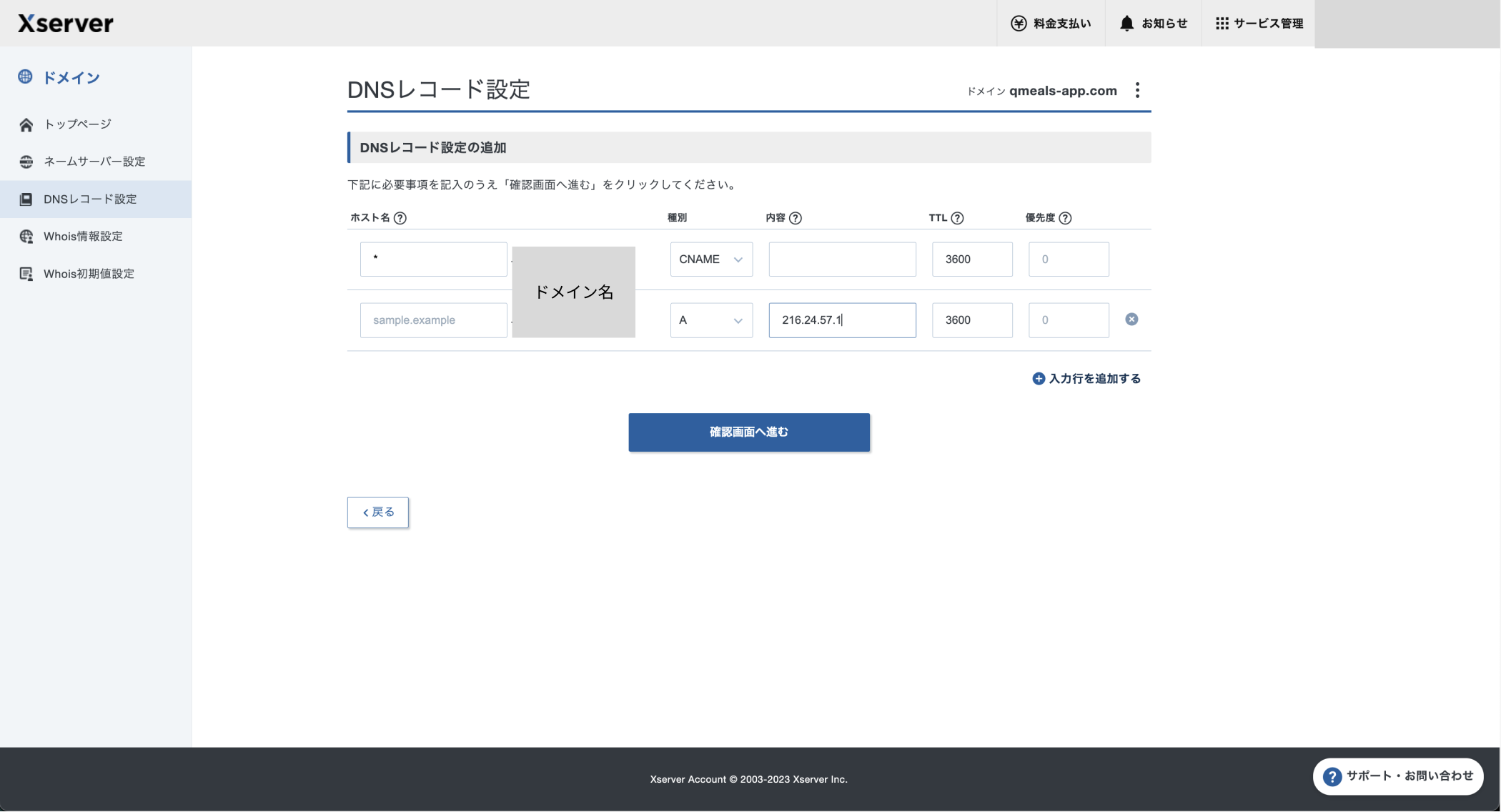
Task: Open the TTL help icon
Action: pos(958,218)
